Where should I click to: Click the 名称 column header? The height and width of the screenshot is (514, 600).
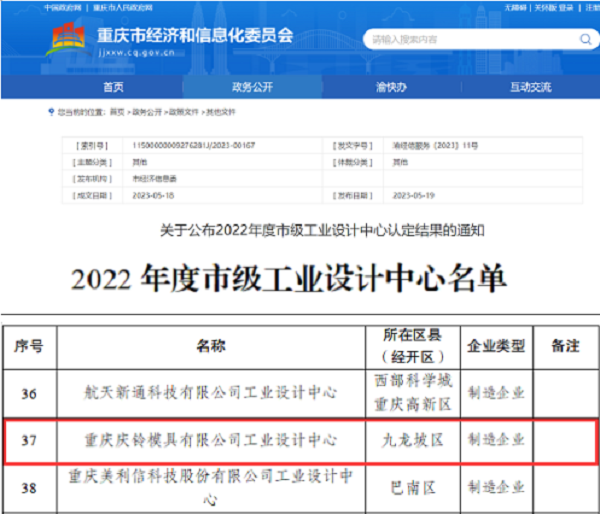211,346
